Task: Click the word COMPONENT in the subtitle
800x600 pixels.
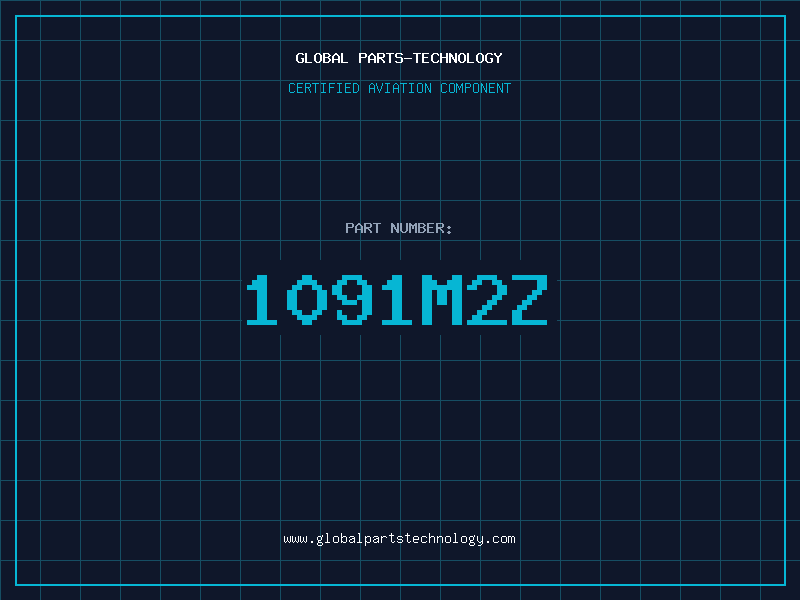Action: [476, 88]
